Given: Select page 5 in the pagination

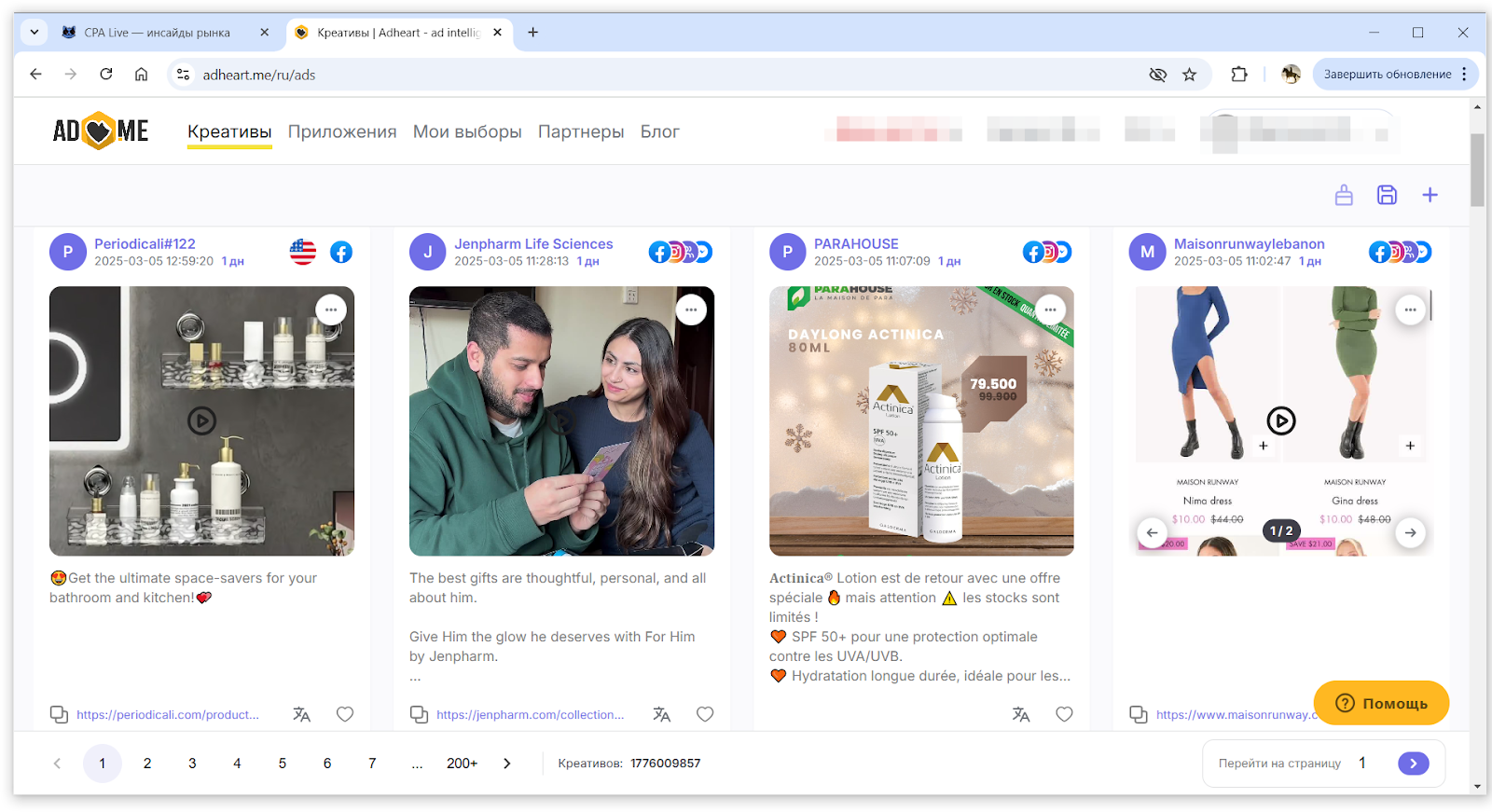Looking at the screenshot, I should coord(283,763).
